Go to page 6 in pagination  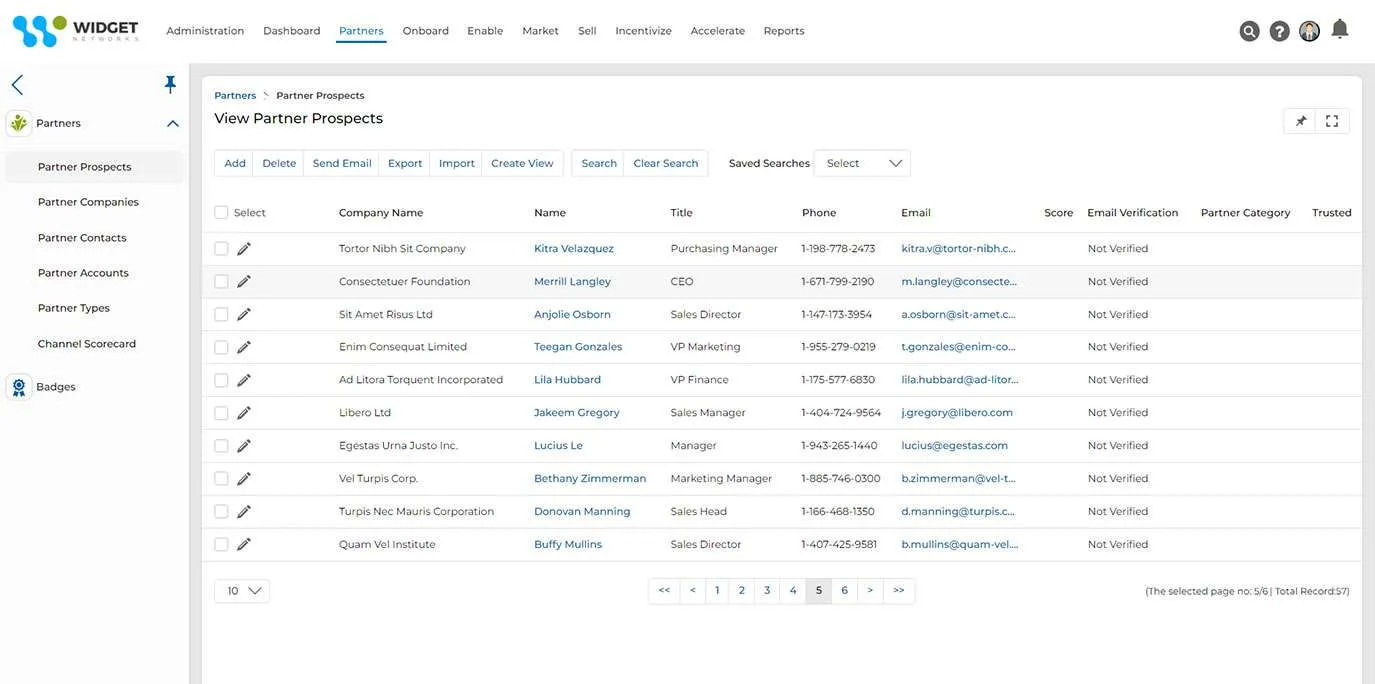[x=843, y=590]
